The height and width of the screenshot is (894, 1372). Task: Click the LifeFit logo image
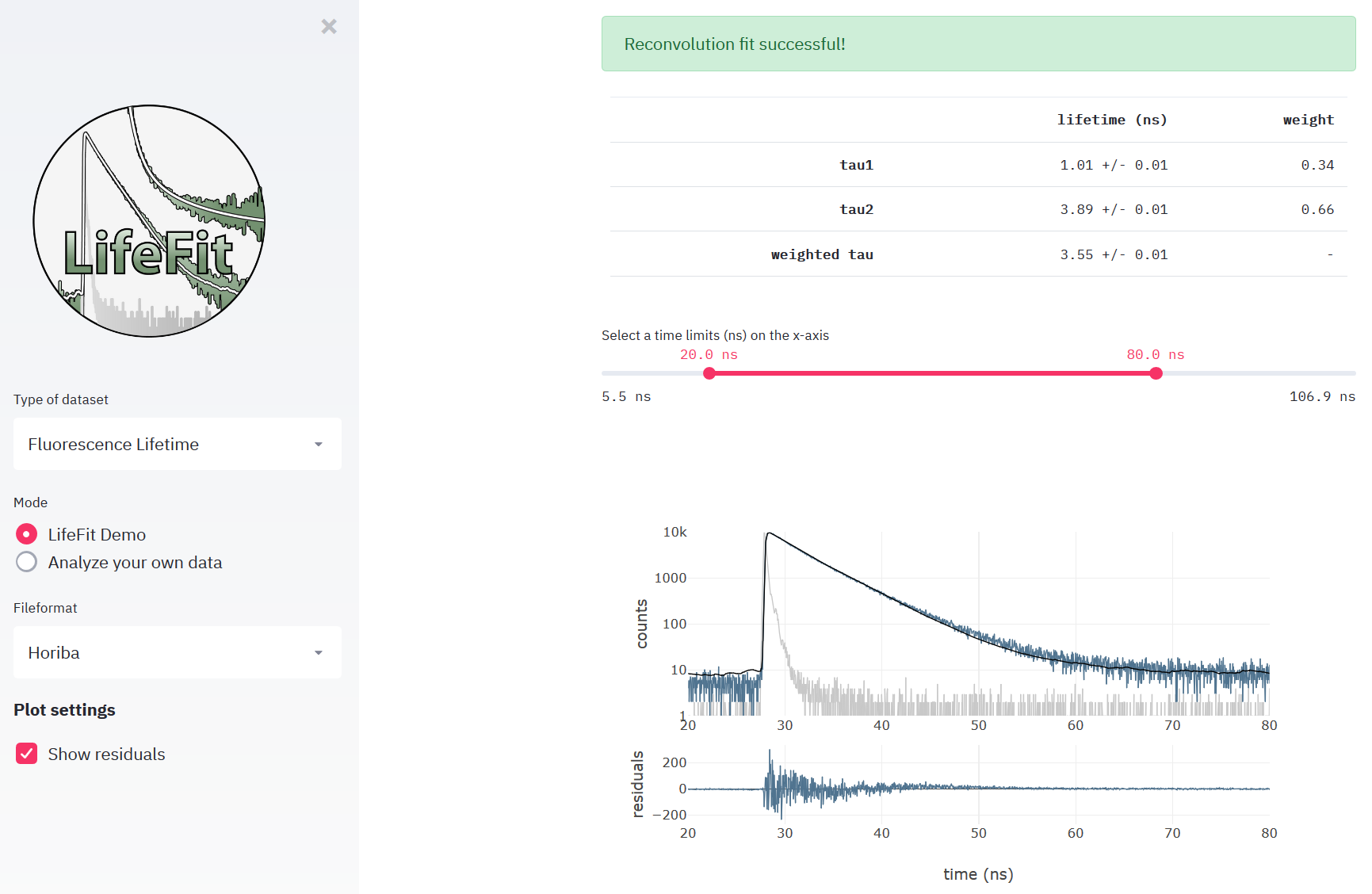[x=149, y=221]
